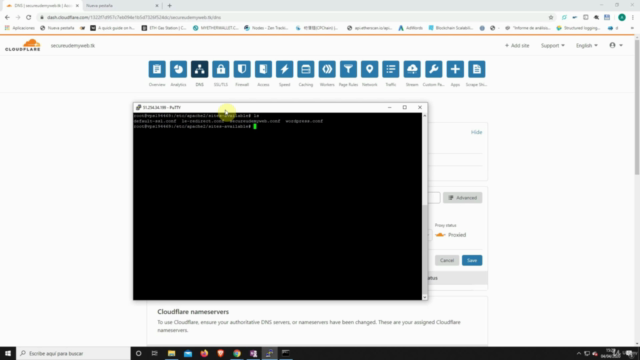This screenshot has width=640, height=360.
Task: Open the Support dropdown menu
Action: [553, 46]
